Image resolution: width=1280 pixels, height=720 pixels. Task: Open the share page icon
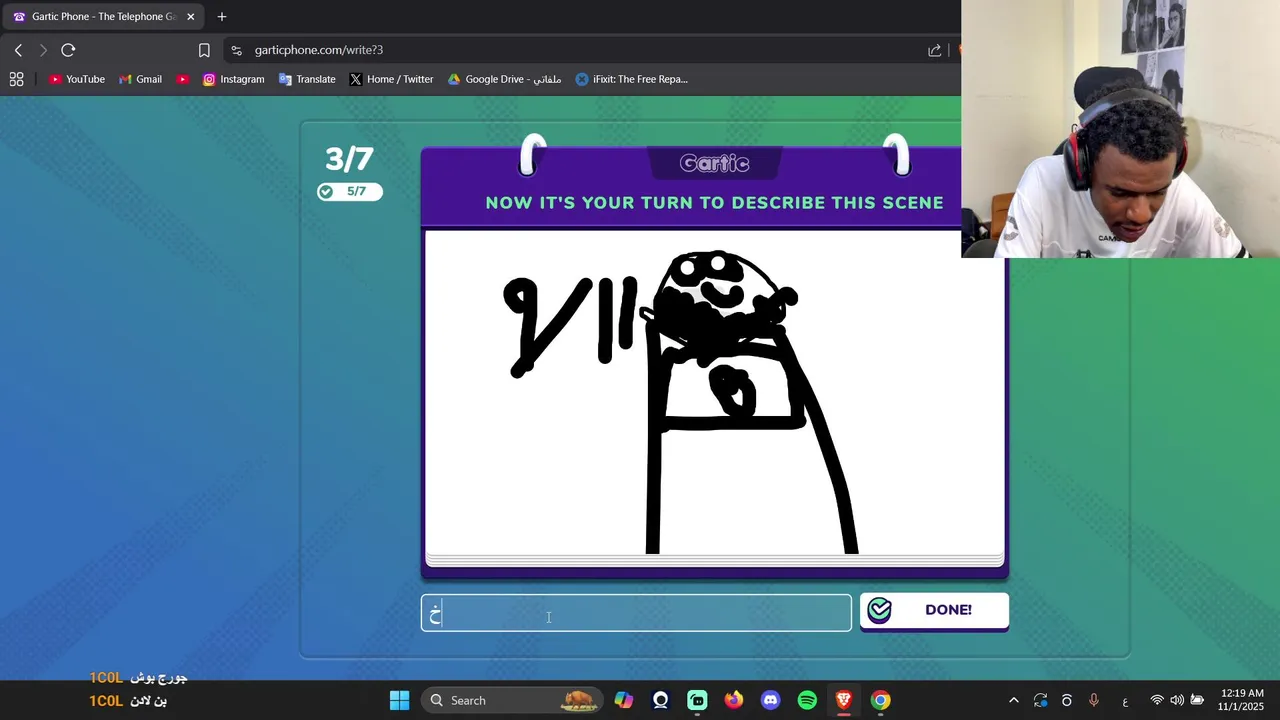(x=934, y=50)
